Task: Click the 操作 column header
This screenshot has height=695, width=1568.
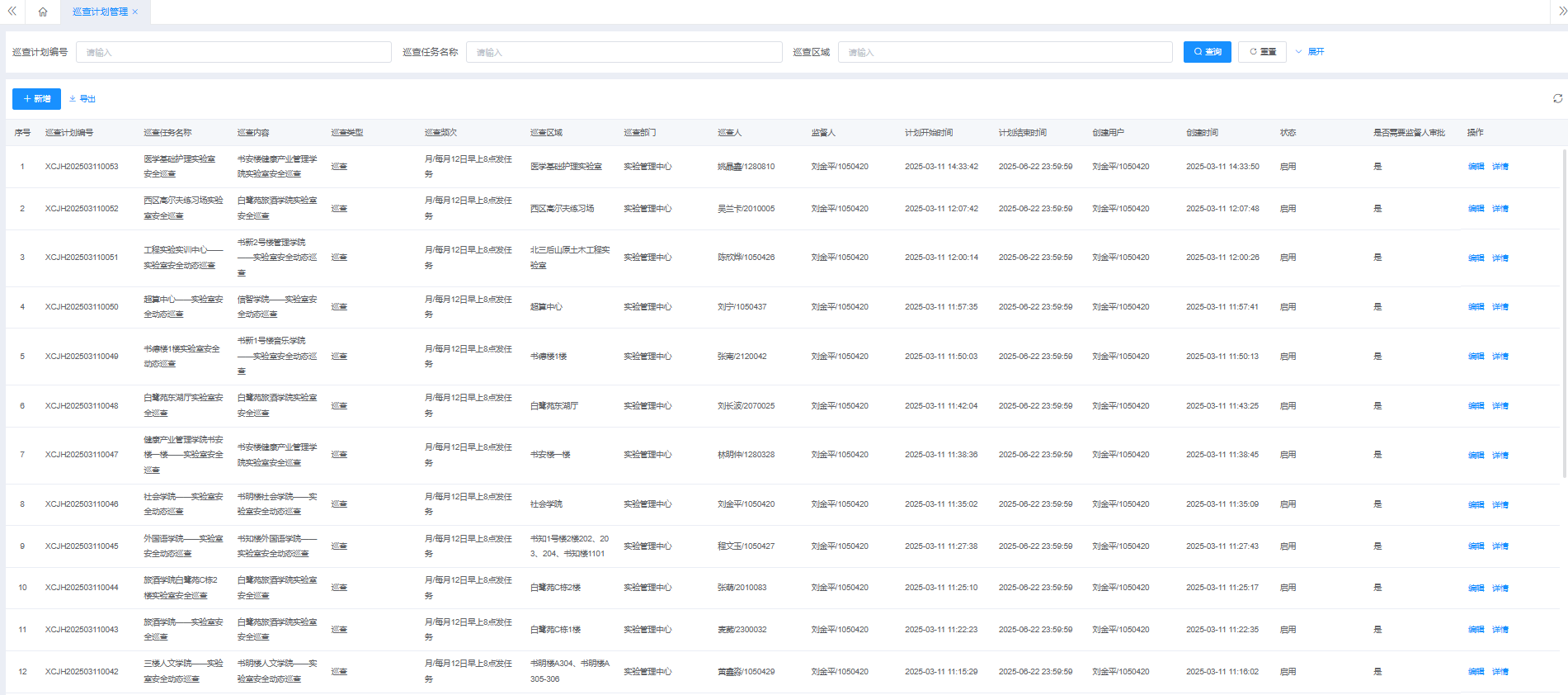Action: [1475, 133]
